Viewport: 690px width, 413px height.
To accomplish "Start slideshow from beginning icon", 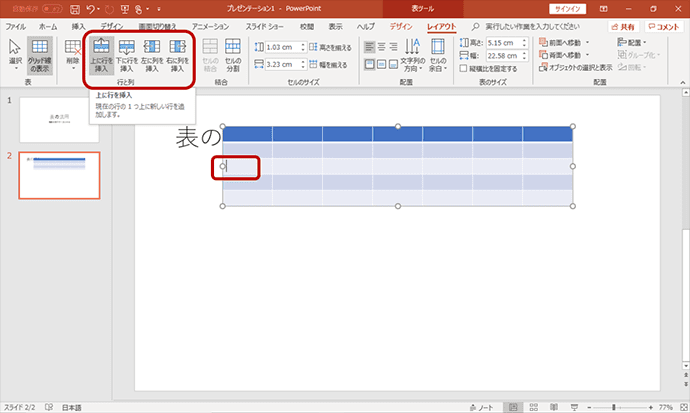I will pyautogui.click(x=125, y=9).
